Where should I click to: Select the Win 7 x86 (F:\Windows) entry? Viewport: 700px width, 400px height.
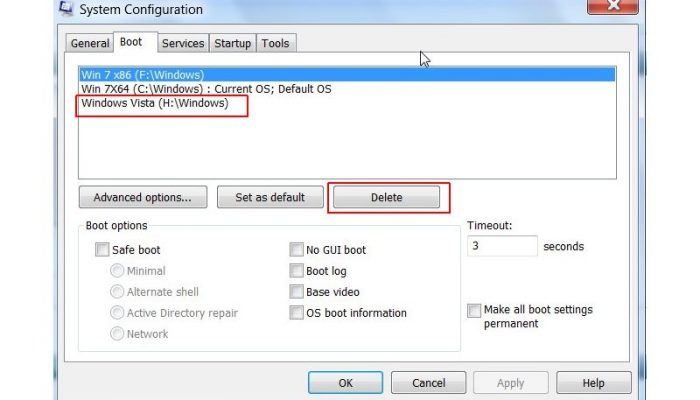(x=347, y=75)
